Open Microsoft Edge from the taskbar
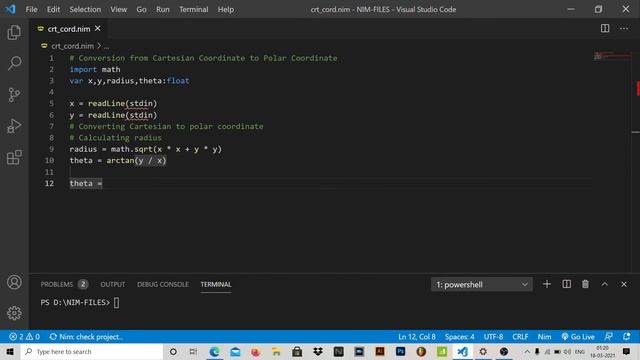The height and width of the screenshot is (360, 640). pyautogui.click(x=214, y=351)
